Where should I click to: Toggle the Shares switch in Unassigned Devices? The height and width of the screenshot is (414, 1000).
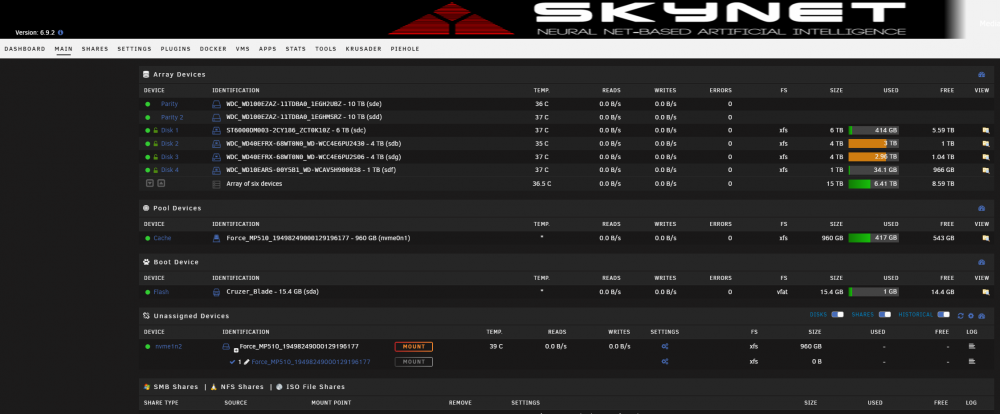click(885, 315)
